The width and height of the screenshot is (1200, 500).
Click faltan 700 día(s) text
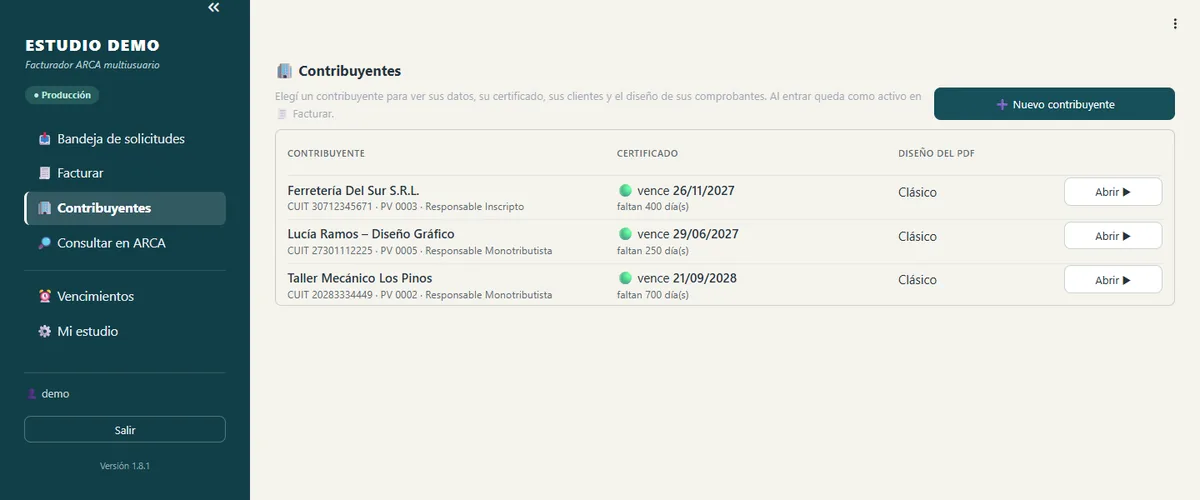pos(653,295)
